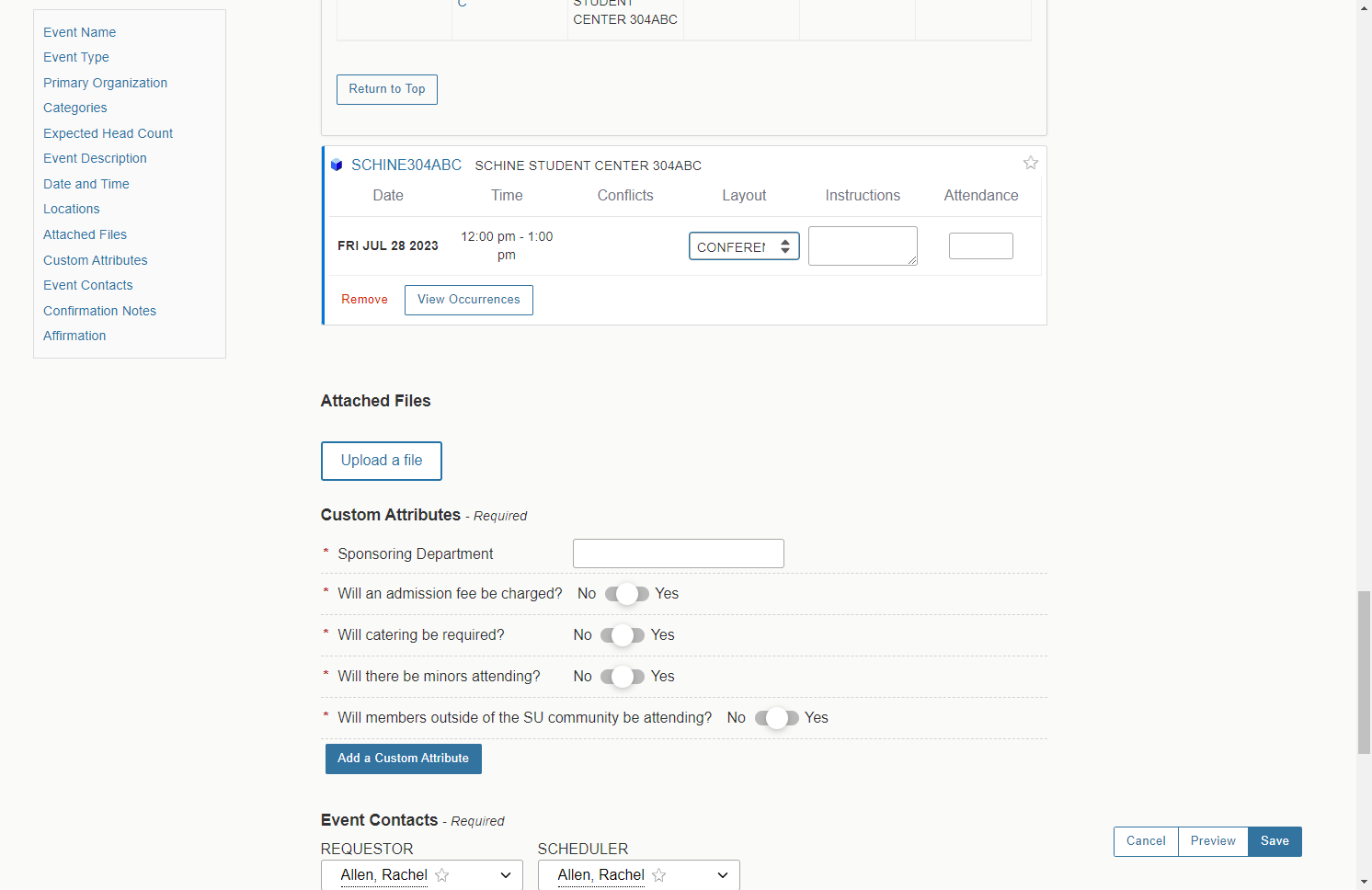
Task: Go to Custom Attributes sidebar link
Action: coord(96,260)
